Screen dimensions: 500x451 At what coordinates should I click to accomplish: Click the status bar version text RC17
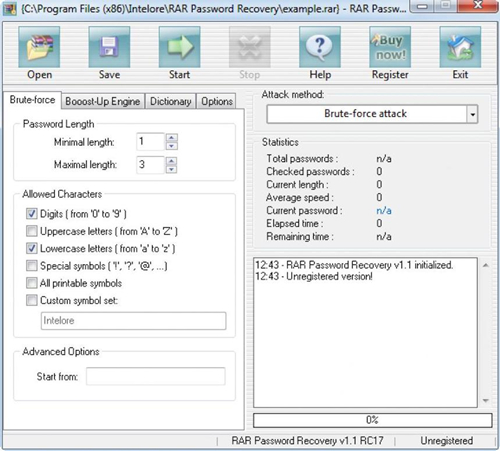[x=307, y=441]
